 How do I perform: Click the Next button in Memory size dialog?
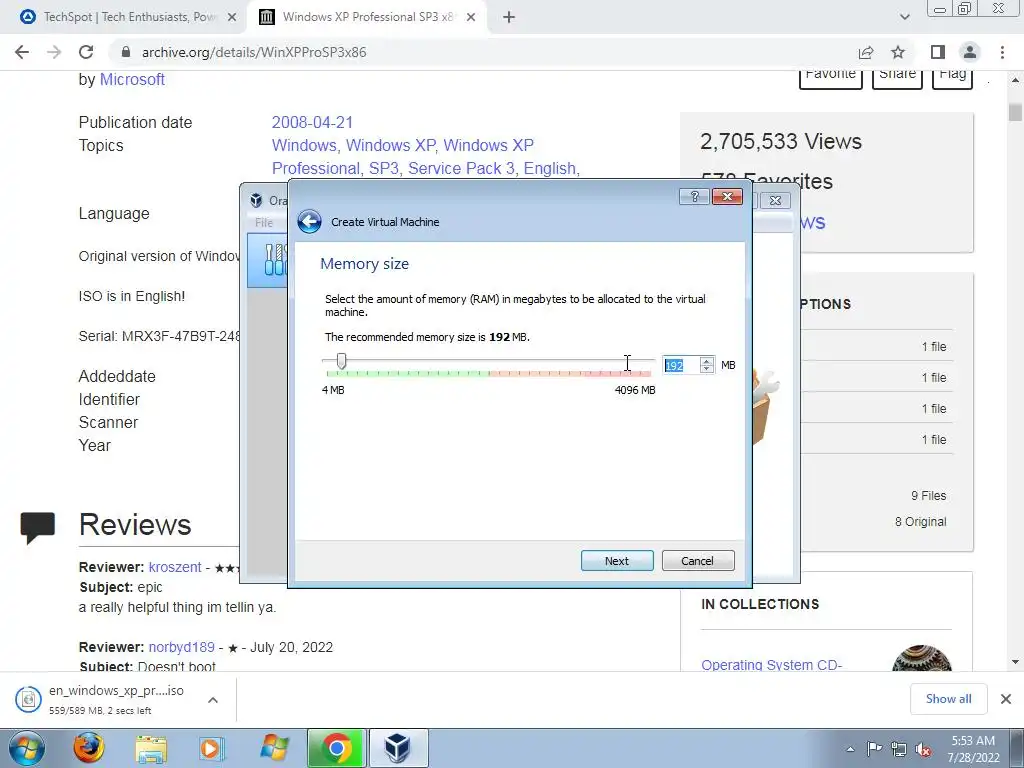point(617,560)
